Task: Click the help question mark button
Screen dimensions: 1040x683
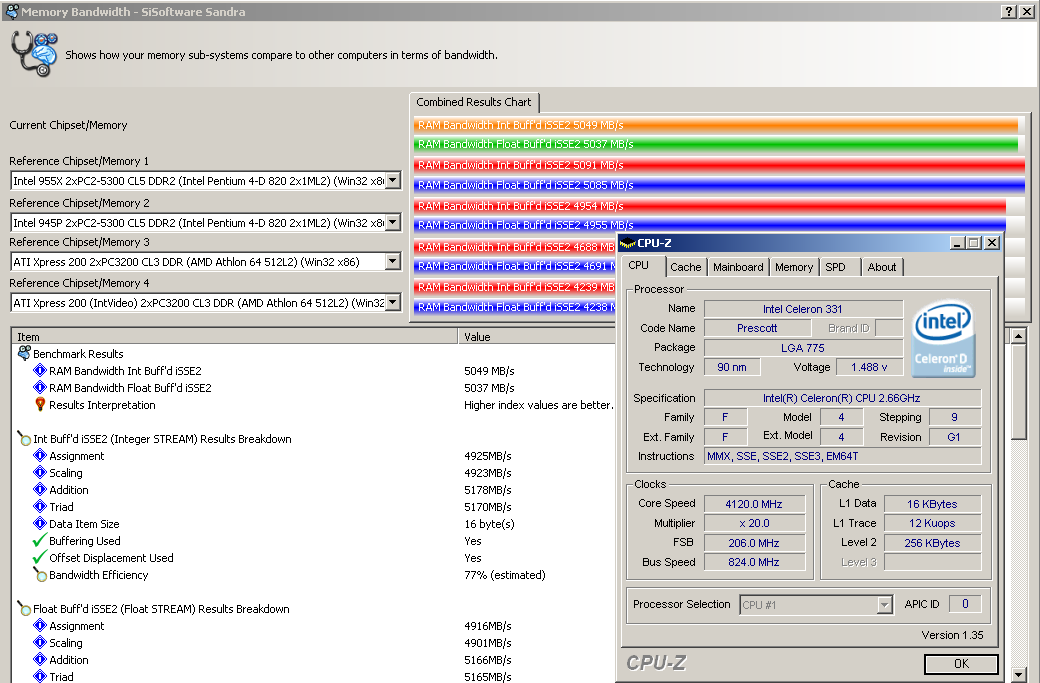Action: point(1010,11)
